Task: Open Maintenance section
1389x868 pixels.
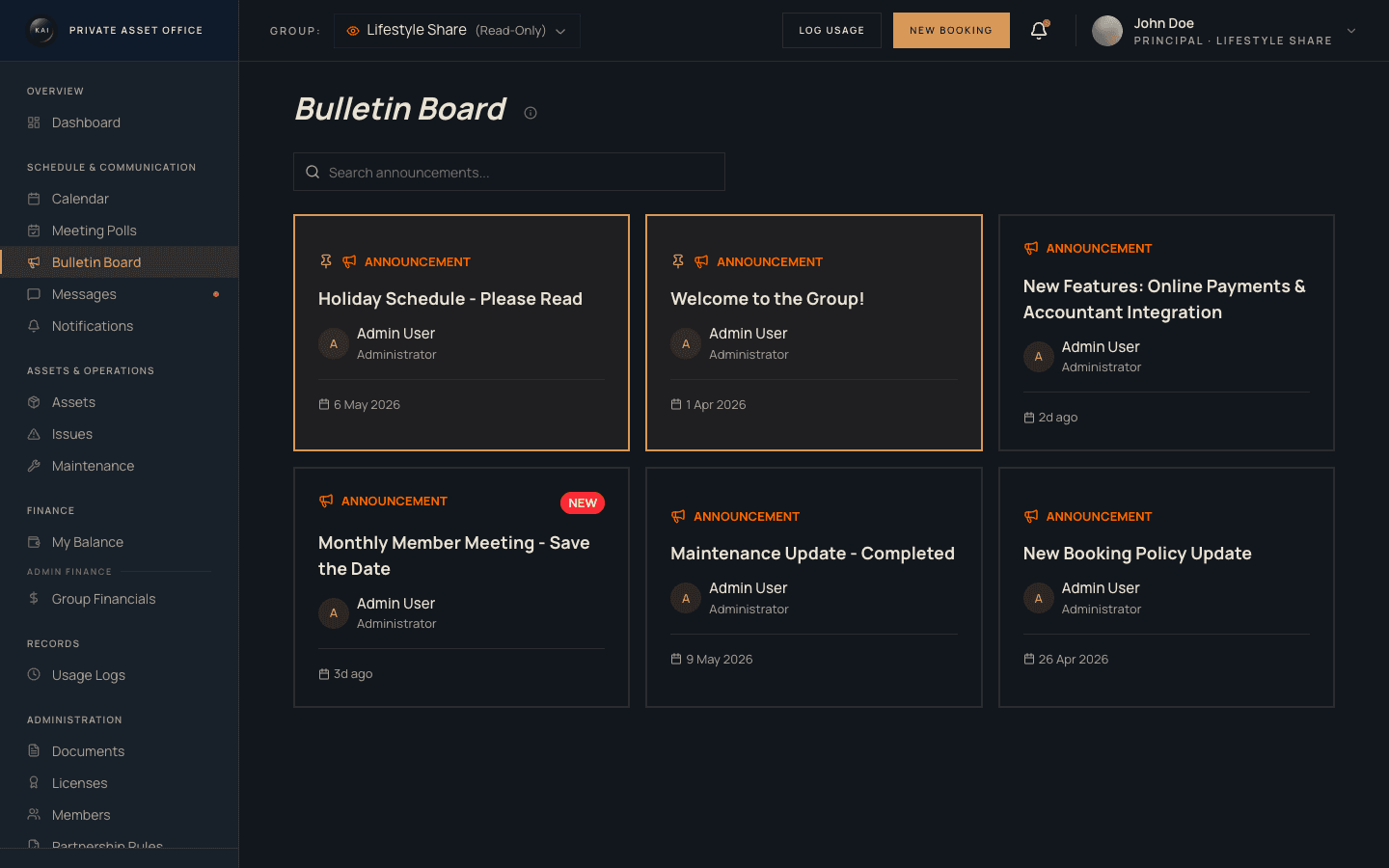Action: tap(120, 466)
